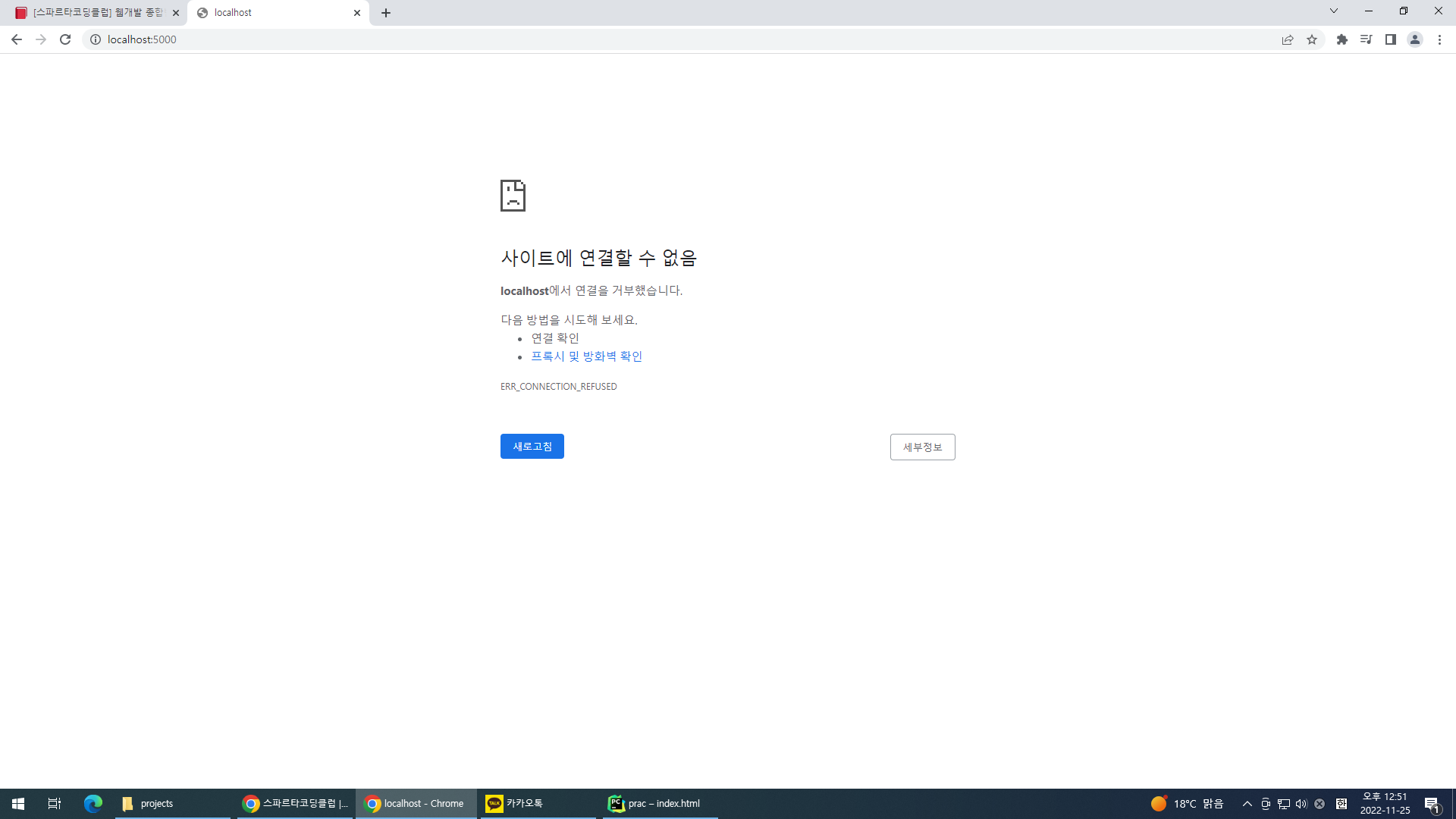Open the 프록시 및 방화벽 확인 link
The width and height of the screenshot is (1456, 819).
point(586,356)
